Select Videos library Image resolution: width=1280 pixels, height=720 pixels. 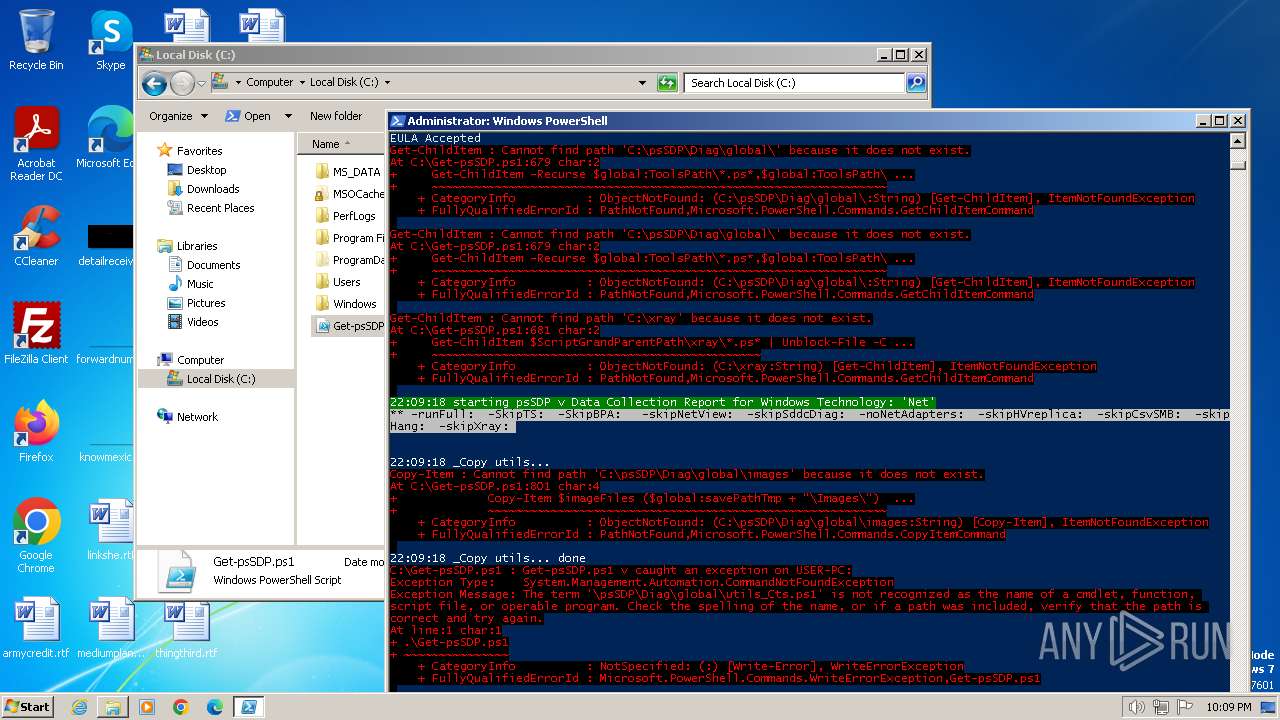click(202, 322)
